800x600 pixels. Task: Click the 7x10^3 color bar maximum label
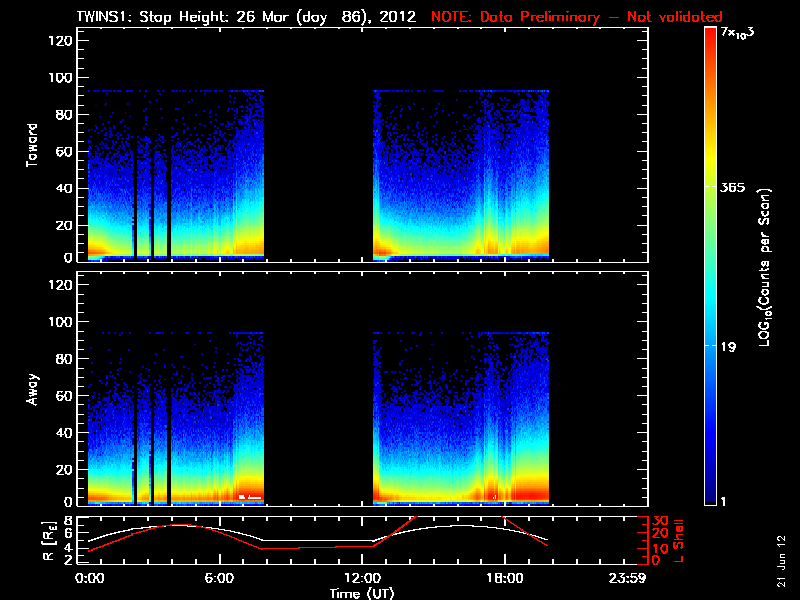(738, 33)
